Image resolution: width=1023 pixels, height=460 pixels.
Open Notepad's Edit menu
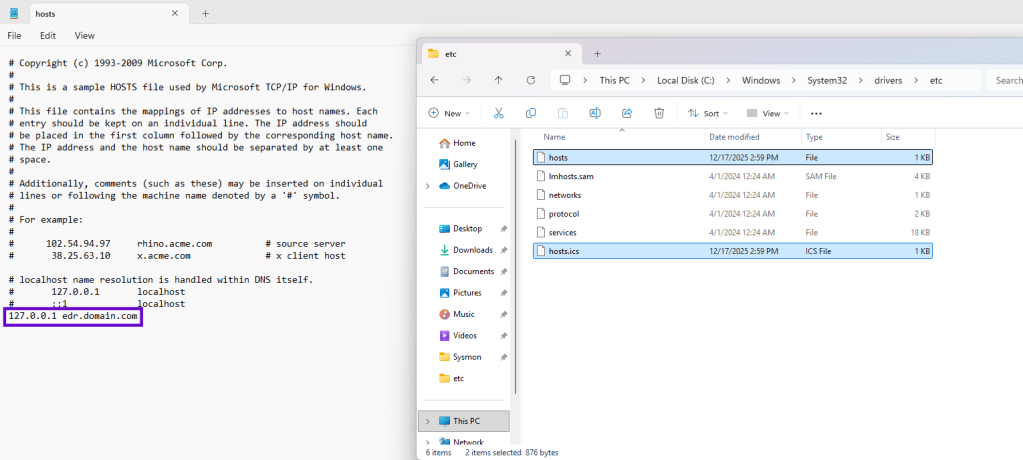pos(47,35)
